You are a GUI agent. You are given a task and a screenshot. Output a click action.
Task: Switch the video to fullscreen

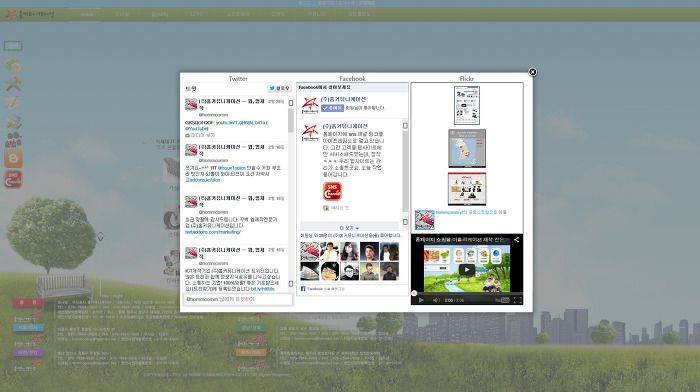517,300
